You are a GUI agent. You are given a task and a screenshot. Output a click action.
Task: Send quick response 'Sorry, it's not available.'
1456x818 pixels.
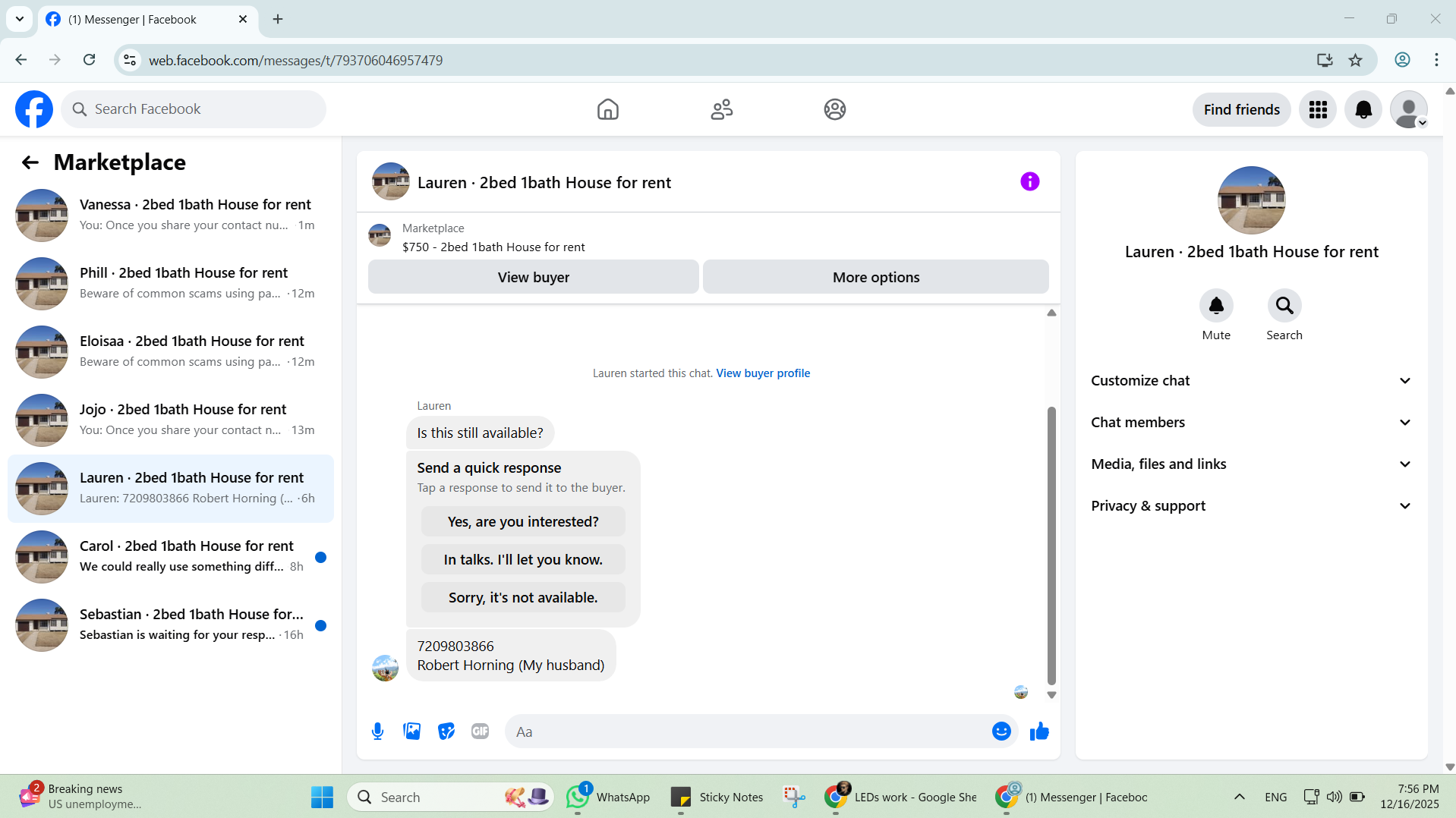pyautogui.click(x=523, y=598)
